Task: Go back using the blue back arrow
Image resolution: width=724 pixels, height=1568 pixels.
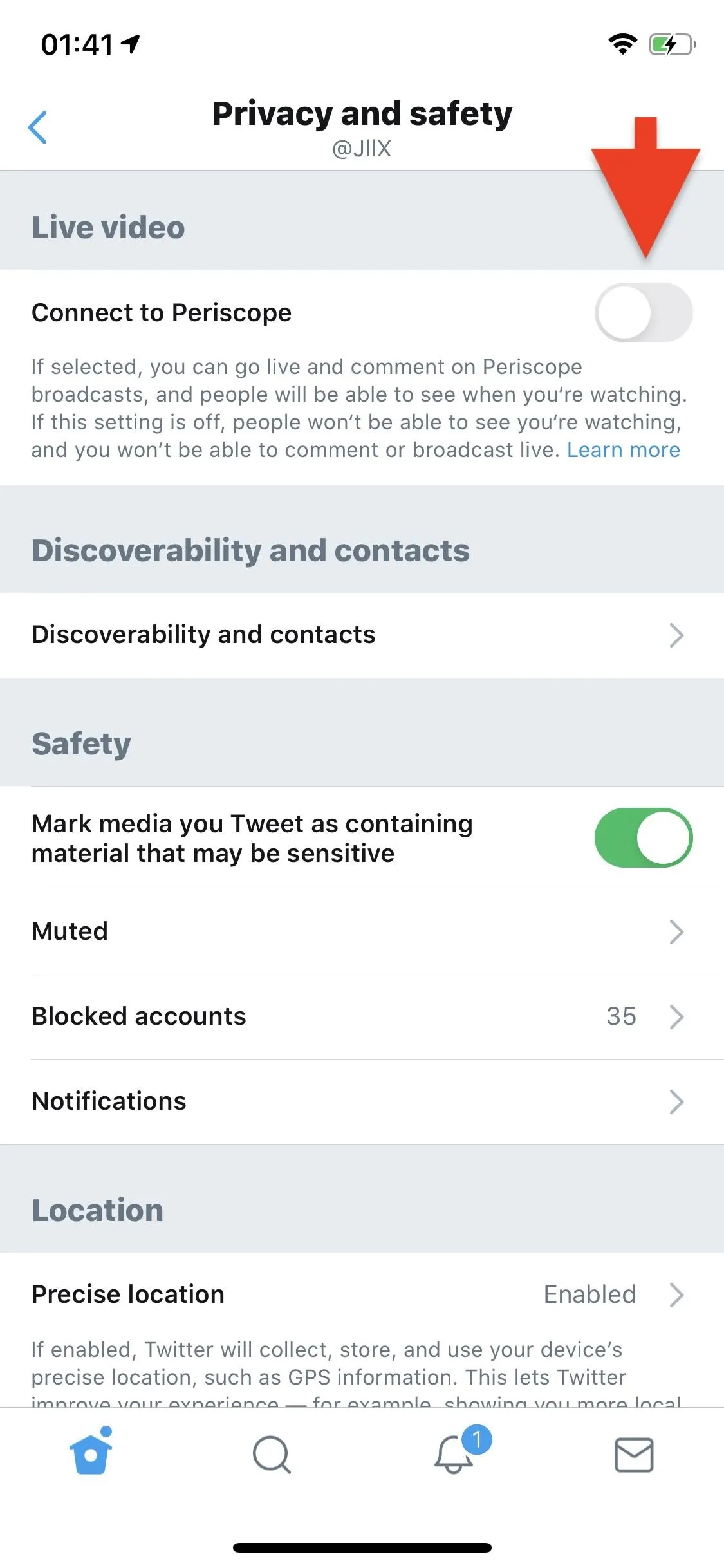Action: [37, 127]
